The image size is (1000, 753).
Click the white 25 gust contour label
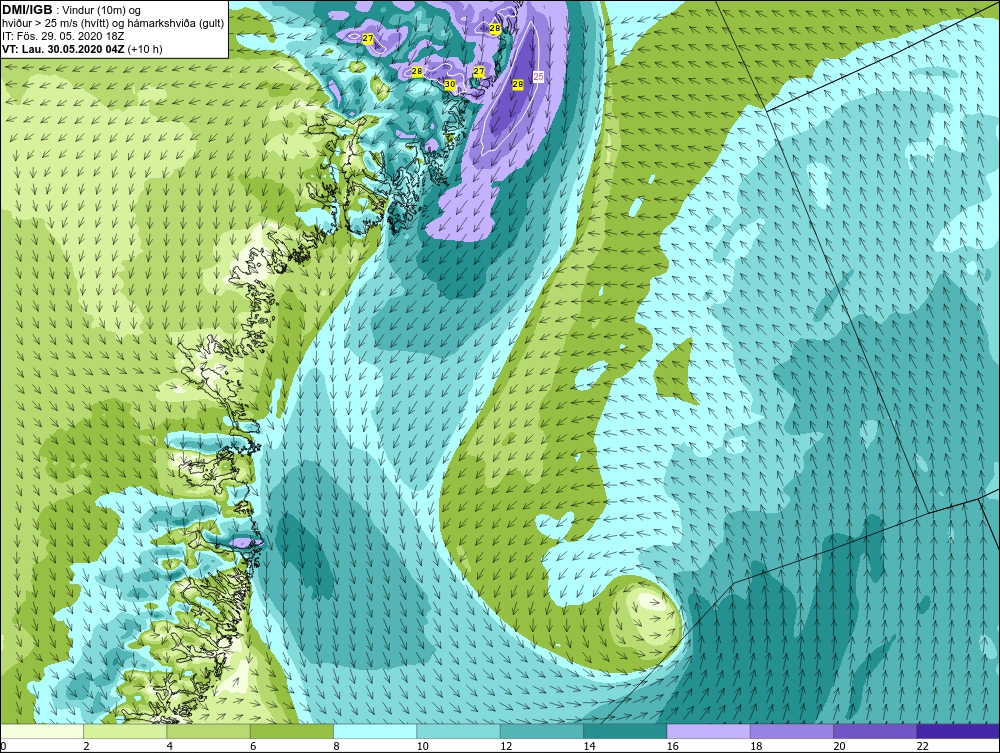coord(538,77)
